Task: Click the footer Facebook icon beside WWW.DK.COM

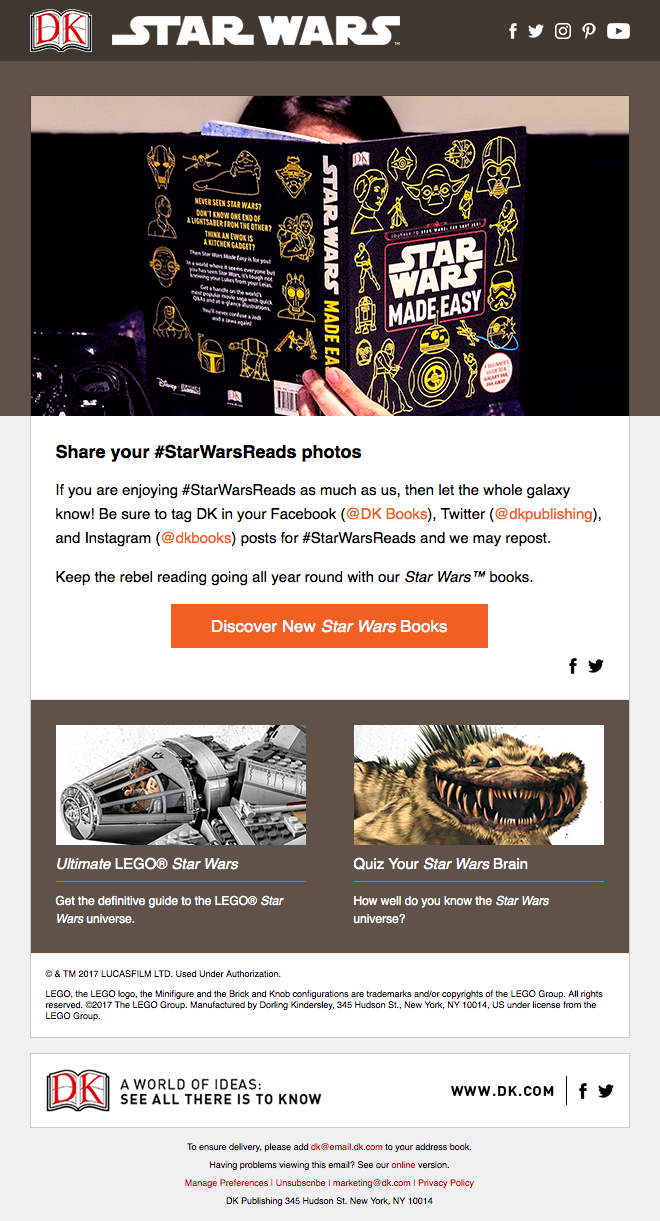Action: (x=583, y=1091)
